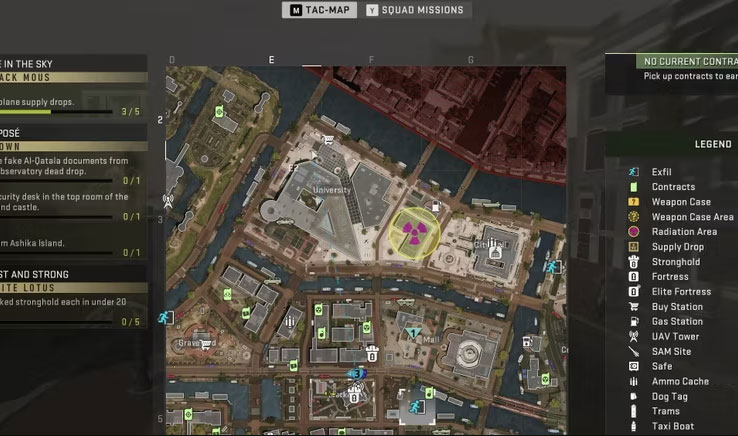Click the Graveyard buy station cart icon
The height and width of the screenshot is (436, 738).
(x=206, y=345)
